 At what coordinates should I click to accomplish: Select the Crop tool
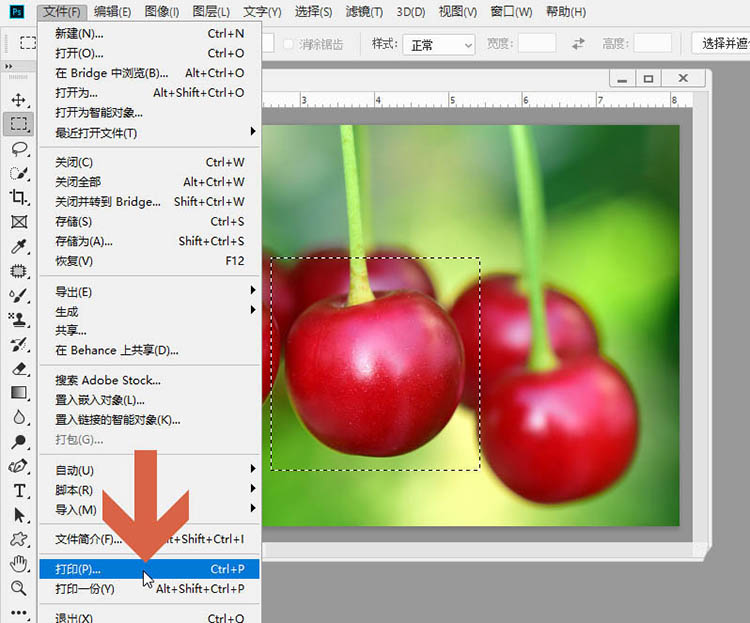tap(19, 197)
